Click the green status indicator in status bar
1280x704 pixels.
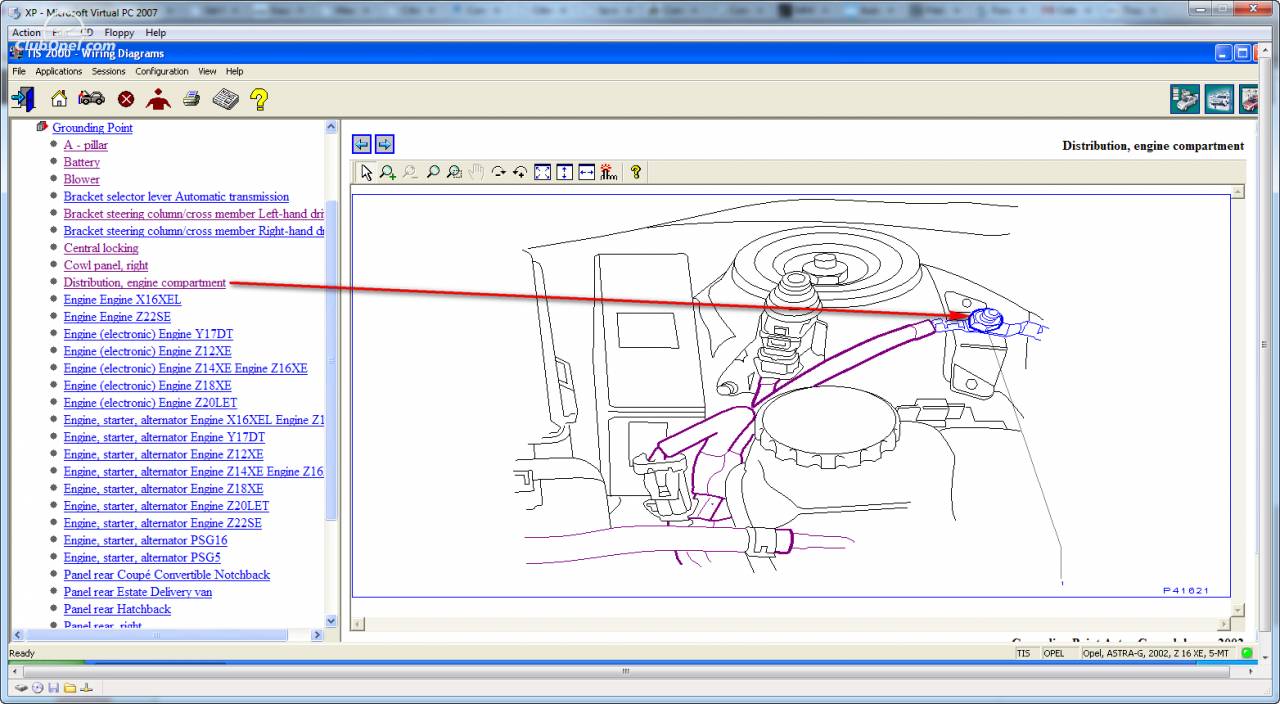[1247, 653]
